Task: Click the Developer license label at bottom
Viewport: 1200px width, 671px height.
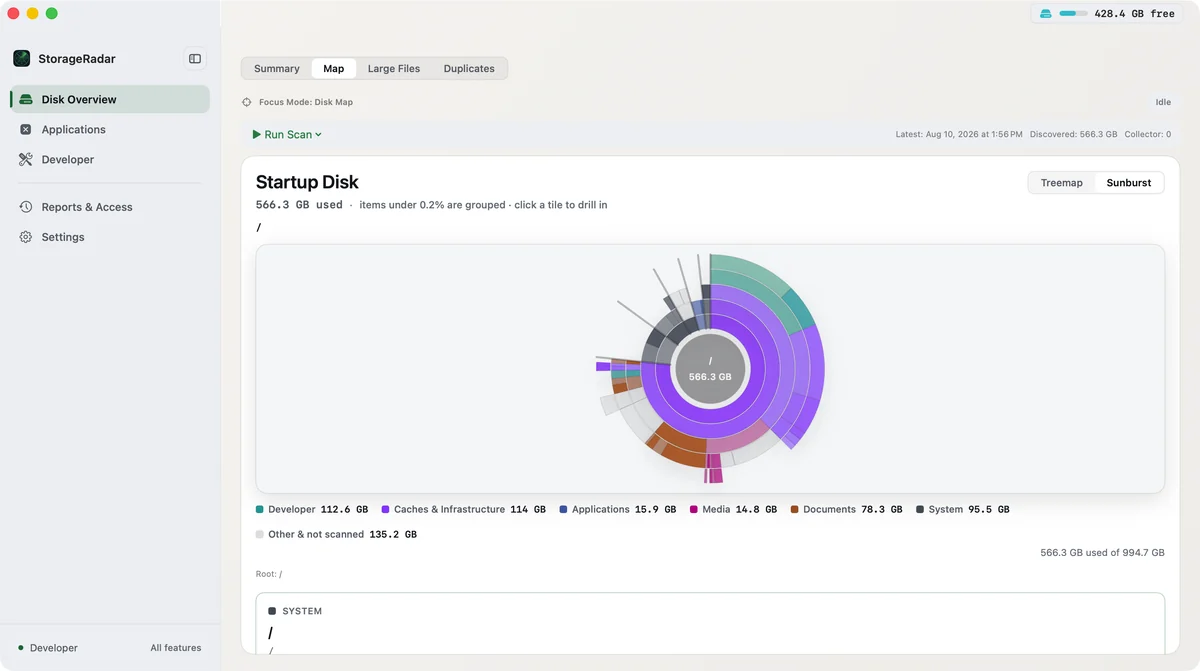Action: pyautogui.click(x=54, y=648)
